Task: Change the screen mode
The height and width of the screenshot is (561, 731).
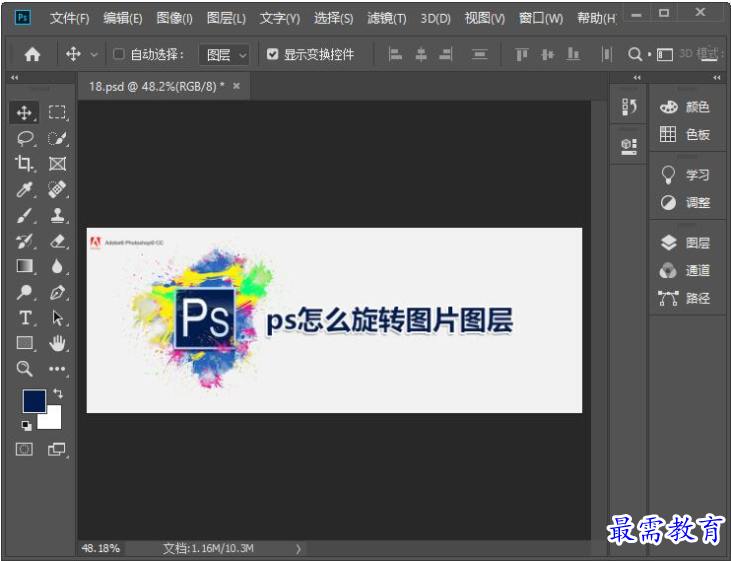Action: [57, 449]
